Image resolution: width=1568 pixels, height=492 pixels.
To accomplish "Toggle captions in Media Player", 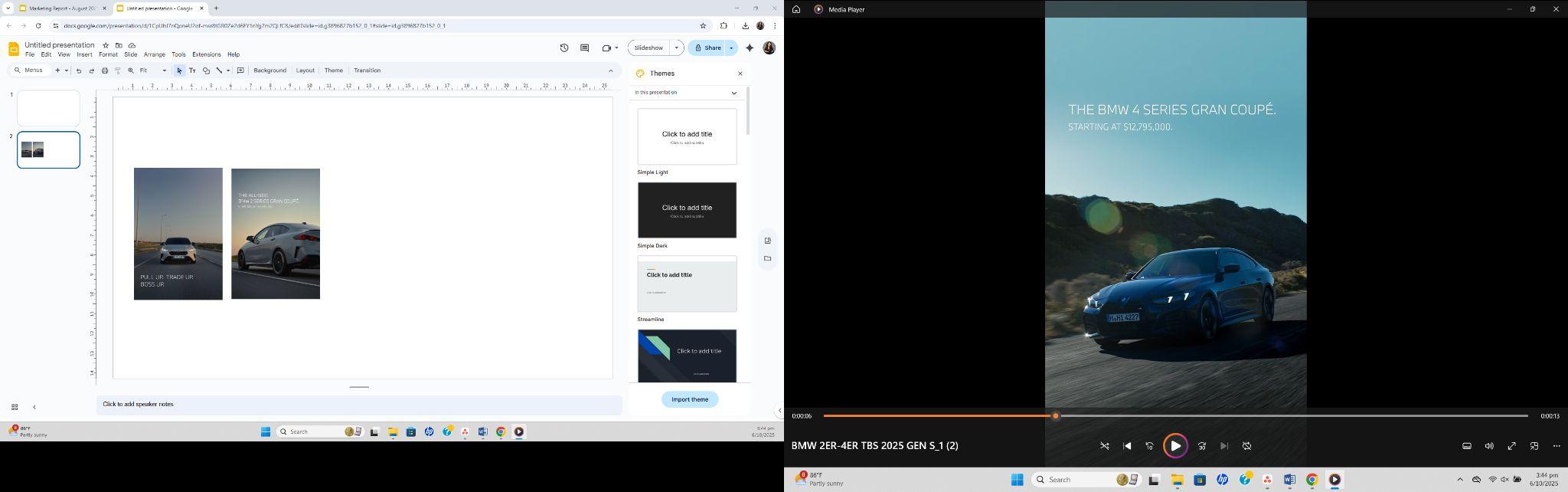I will (1467, 446).
